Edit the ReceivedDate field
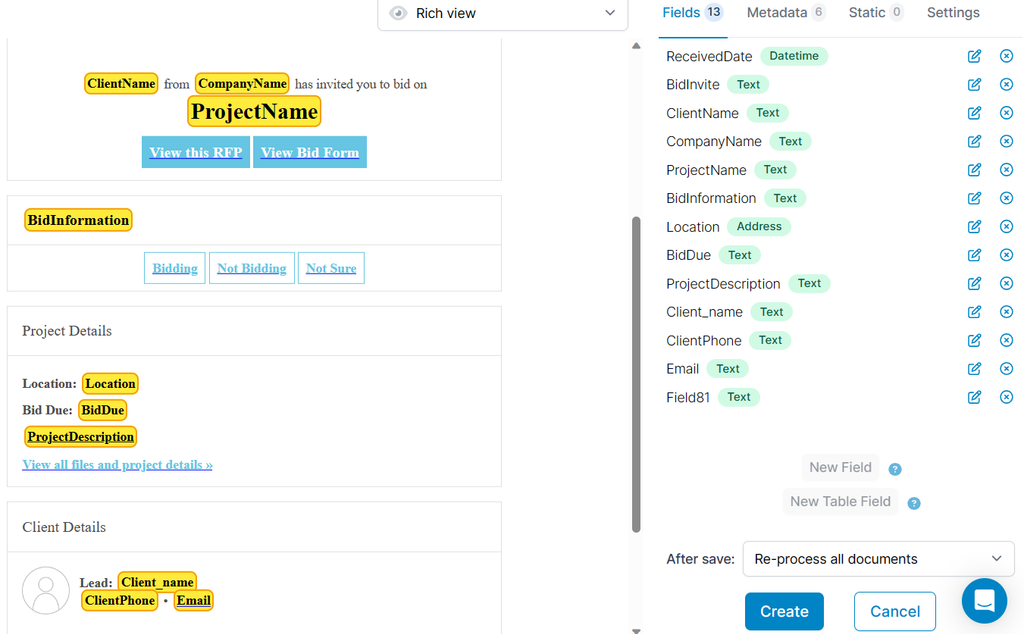The width and height of the screenshot is (1024, 634). 974,56
